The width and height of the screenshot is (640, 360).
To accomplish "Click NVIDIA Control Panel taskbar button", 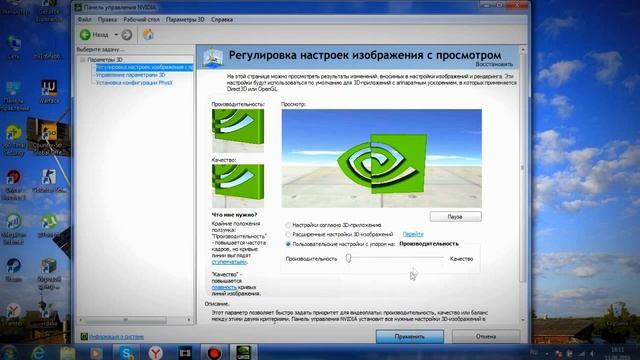I will [x=244, y=352].
